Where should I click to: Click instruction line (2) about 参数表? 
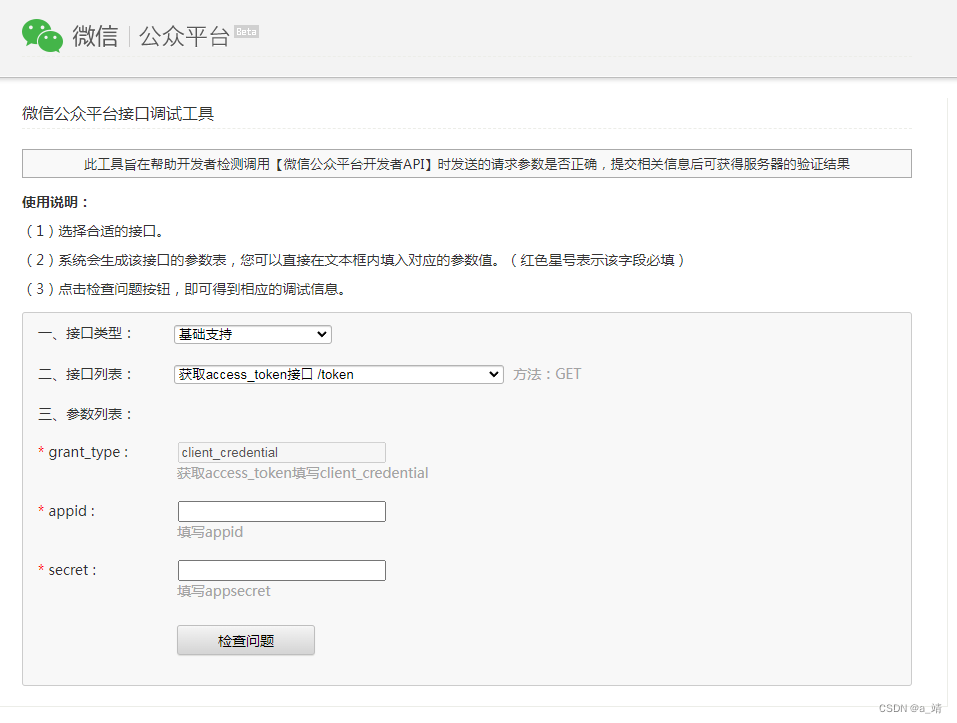point(354,261)
